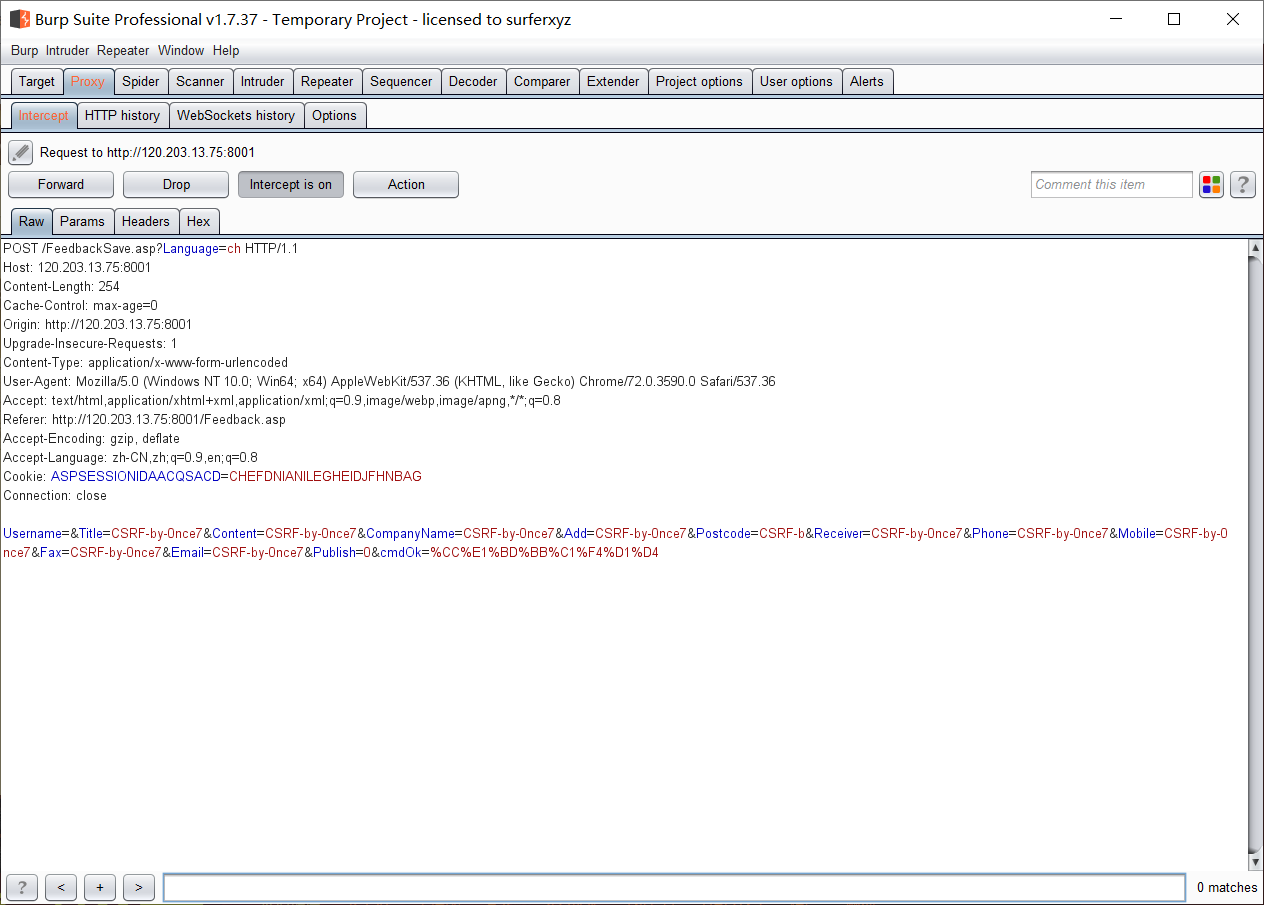Switch to the Hex view tab
Viewport: 1264px width, 905px height.
point(199,222)
